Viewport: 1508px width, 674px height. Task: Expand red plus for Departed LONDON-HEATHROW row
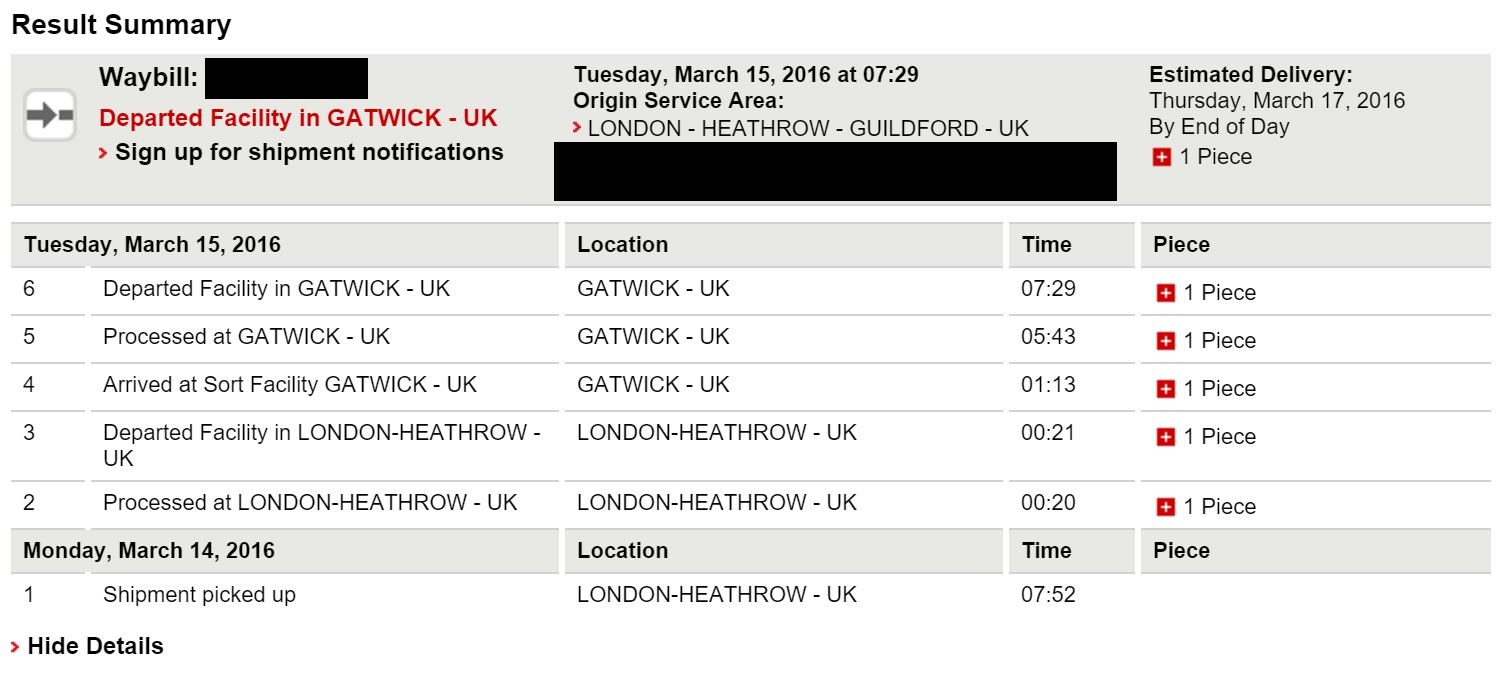tap(1165, 437)
